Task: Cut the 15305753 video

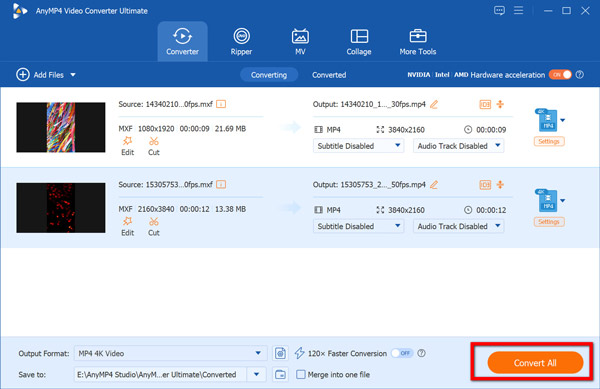Action: [154, 226]
